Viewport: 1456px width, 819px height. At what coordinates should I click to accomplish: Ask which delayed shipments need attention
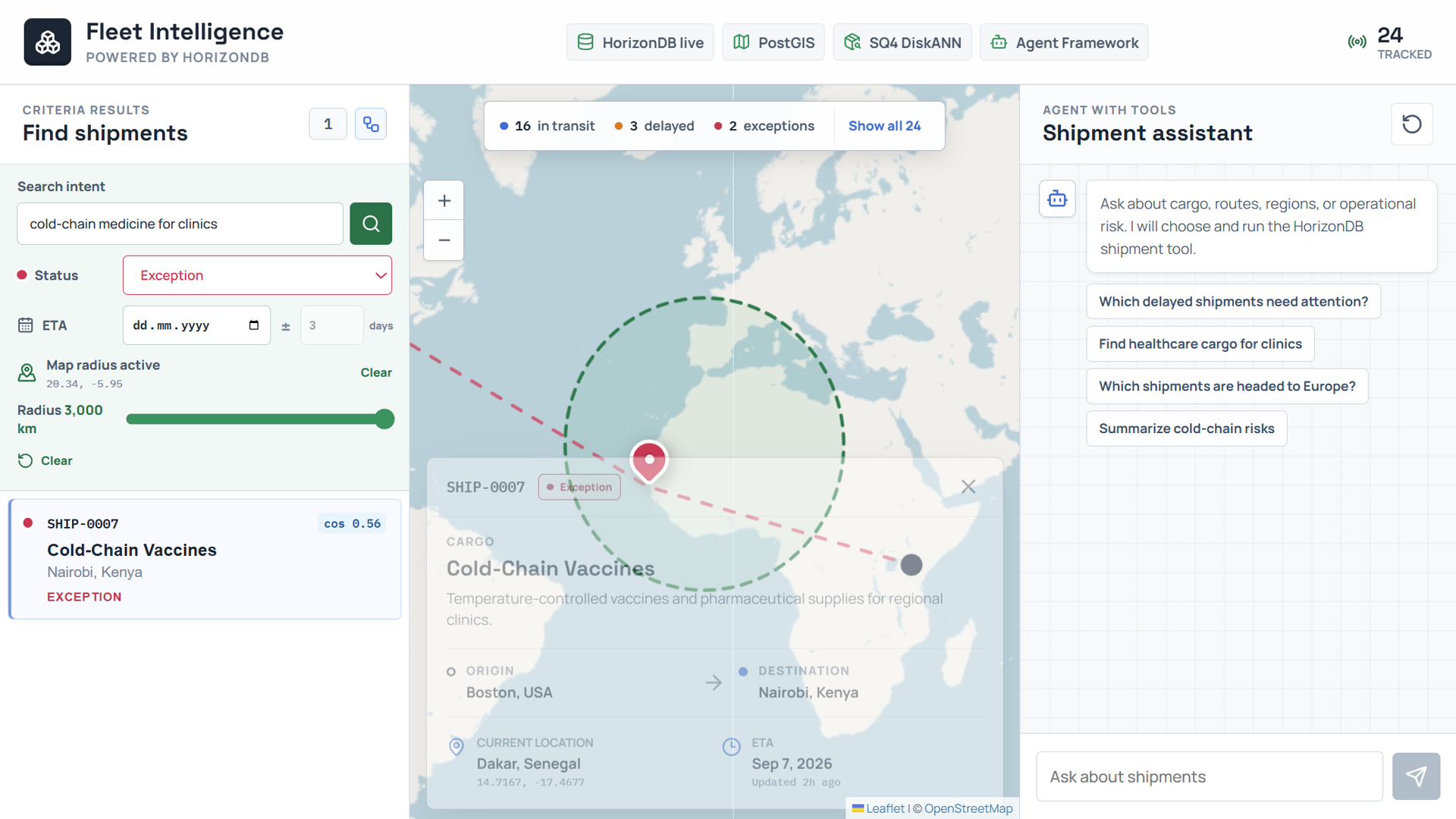pyautogui.click(x=1233, y=302)
